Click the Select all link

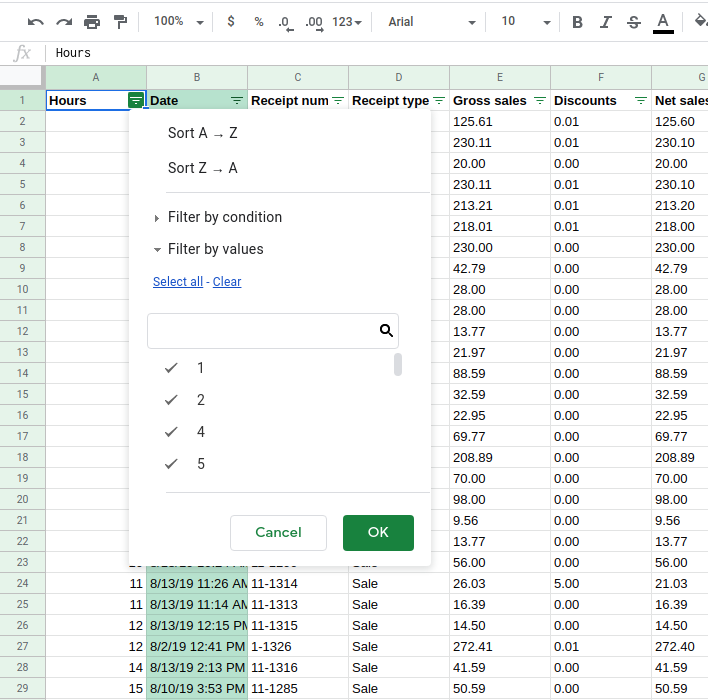tap(177, 282)
